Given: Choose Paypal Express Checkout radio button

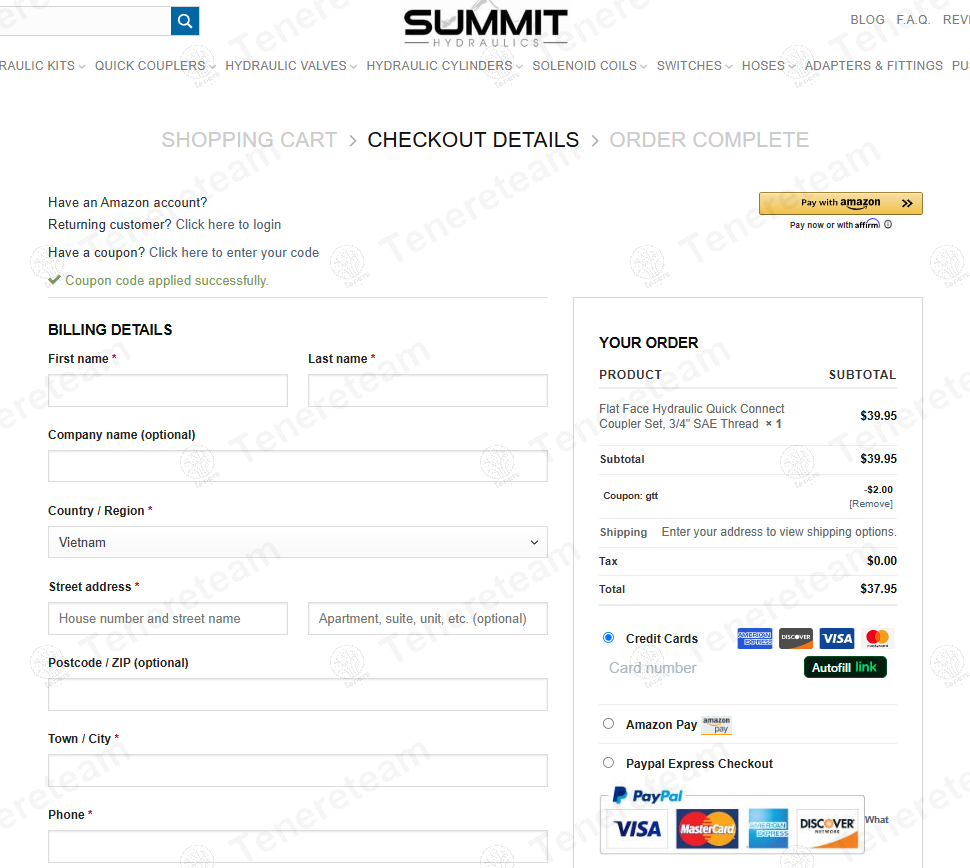Looking at the screenshot, I should pyautogui.click(x=608, y=763).
